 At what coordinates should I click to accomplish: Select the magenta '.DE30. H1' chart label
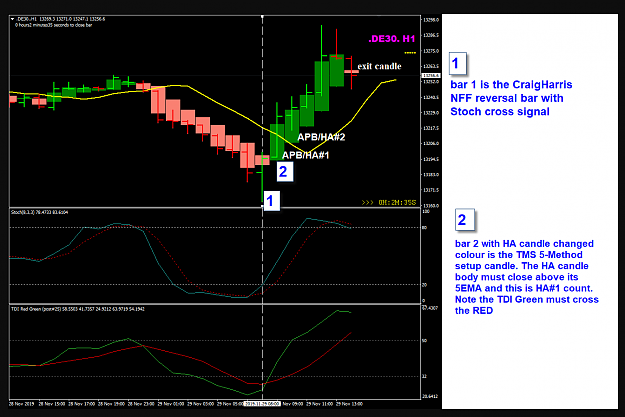391,39
